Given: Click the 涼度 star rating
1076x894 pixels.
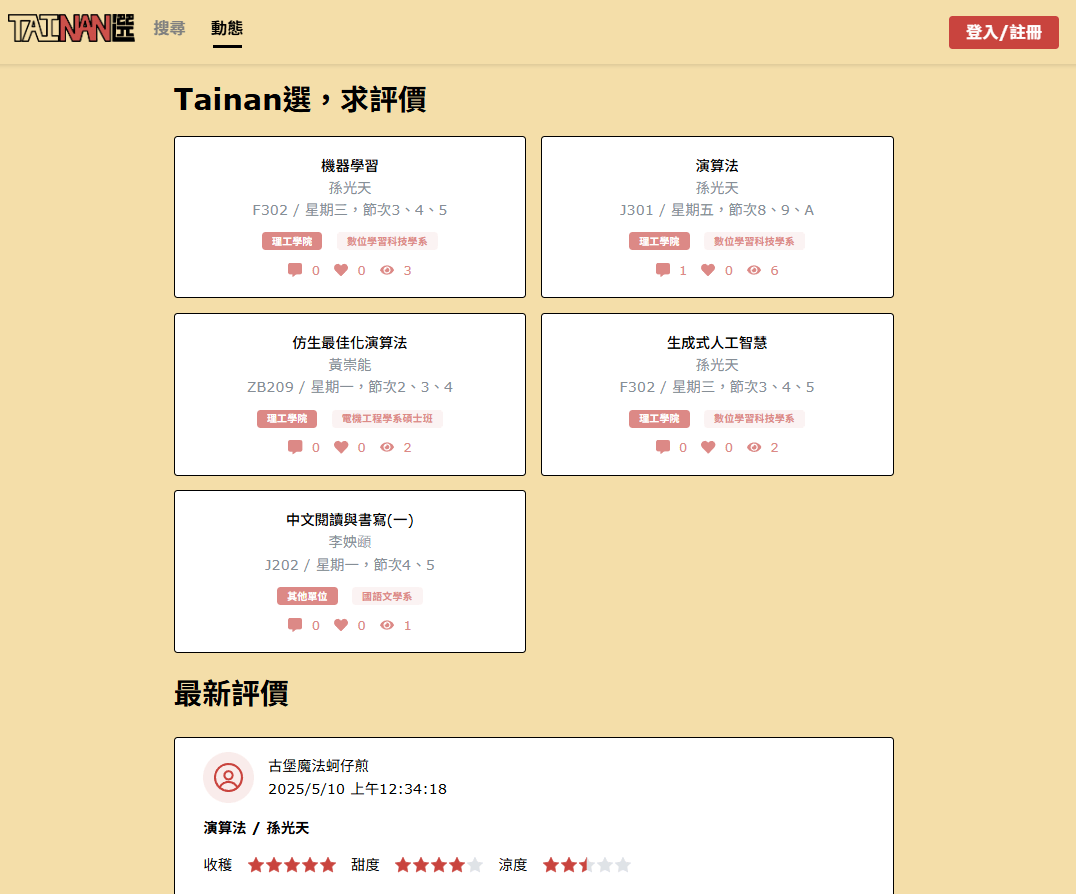Looking at the screenshot, I should [587, 865].
